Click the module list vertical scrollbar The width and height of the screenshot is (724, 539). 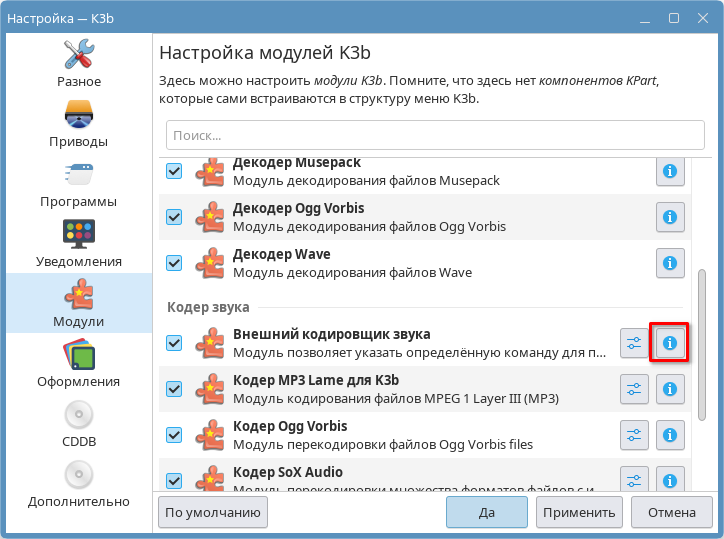click(x=700, y=340)
